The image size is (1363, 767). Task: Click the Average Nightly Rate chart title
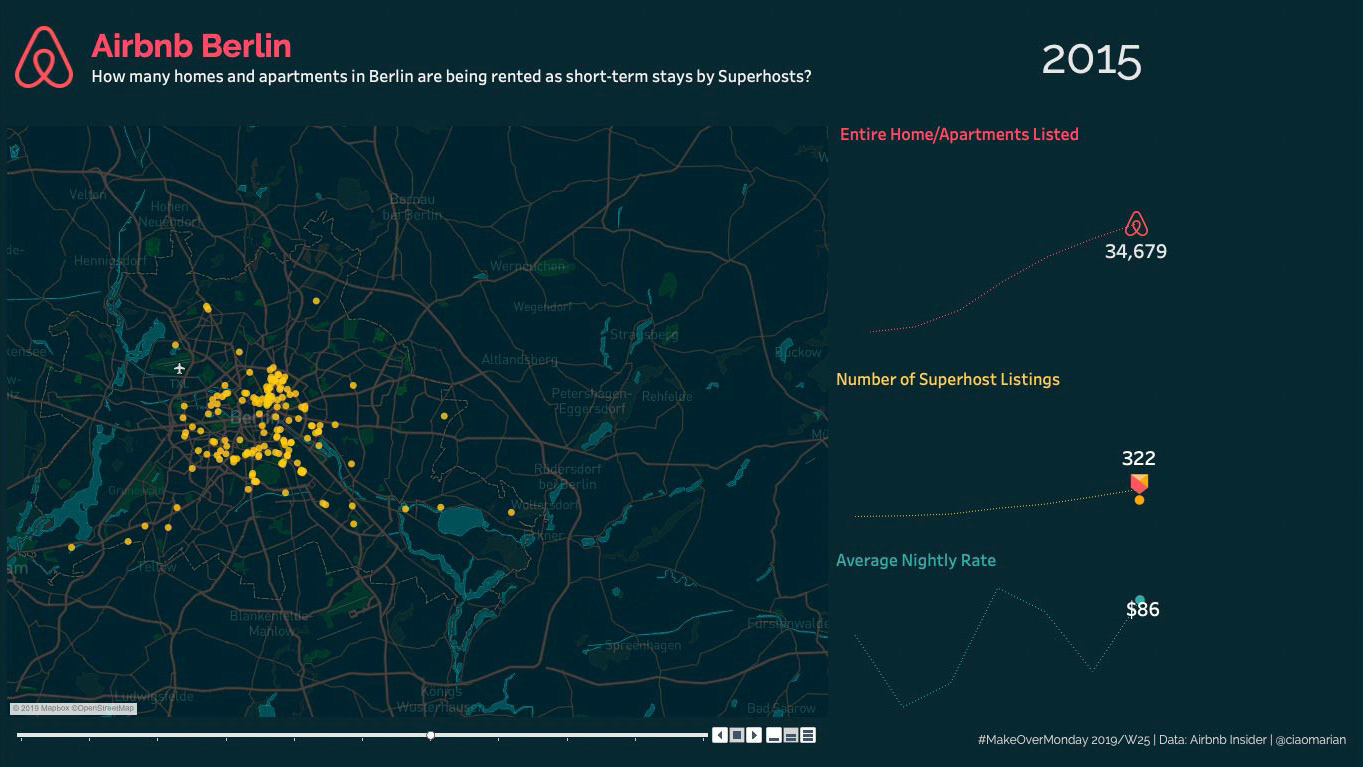coord(916,560)
